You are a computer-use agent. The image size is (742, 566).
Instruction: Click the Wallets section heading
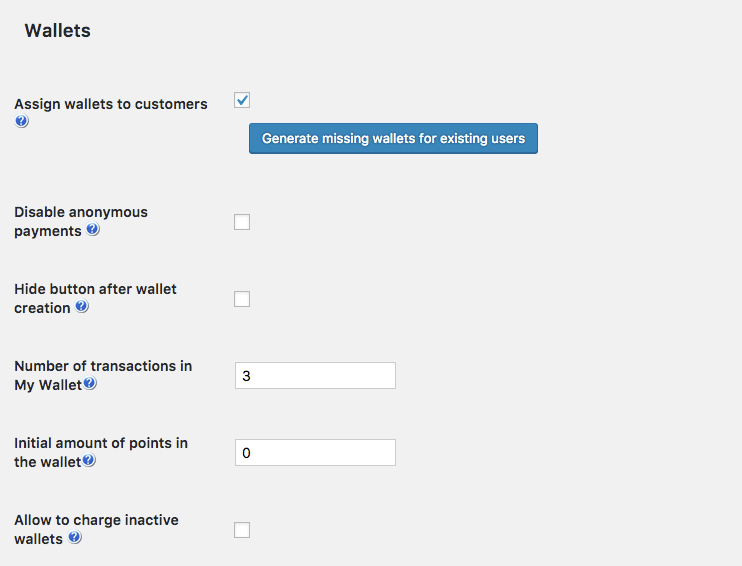(x=57, y=31)
